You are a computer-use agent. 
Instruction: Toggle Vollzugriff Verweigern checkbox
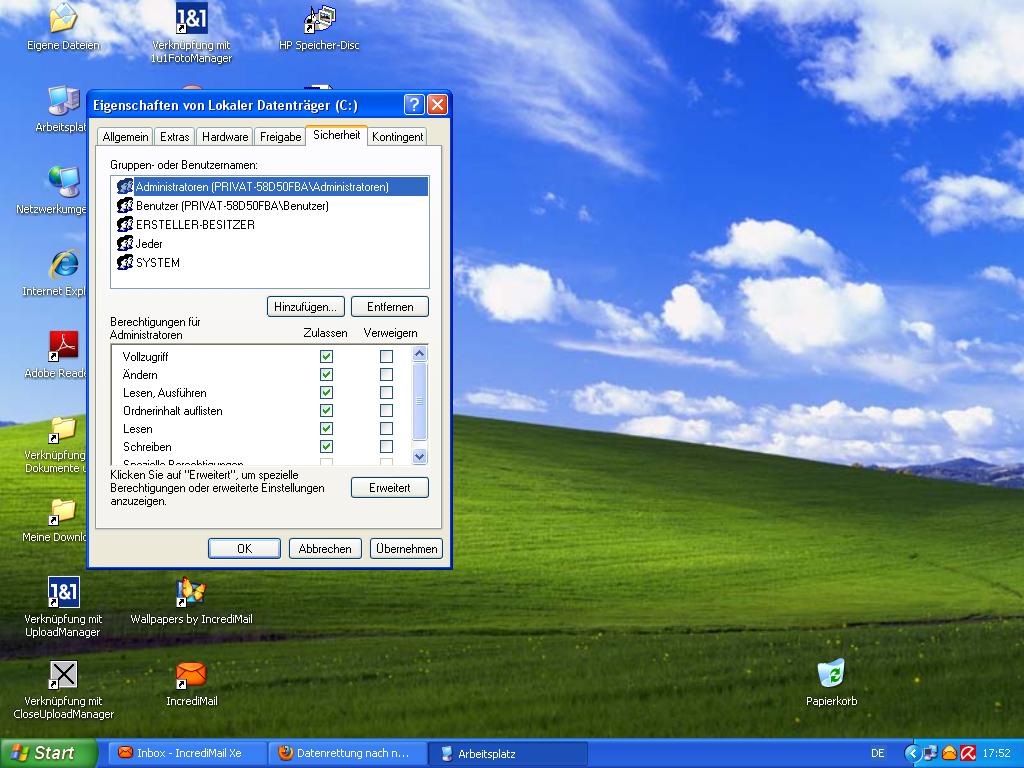tap(387, 357)
